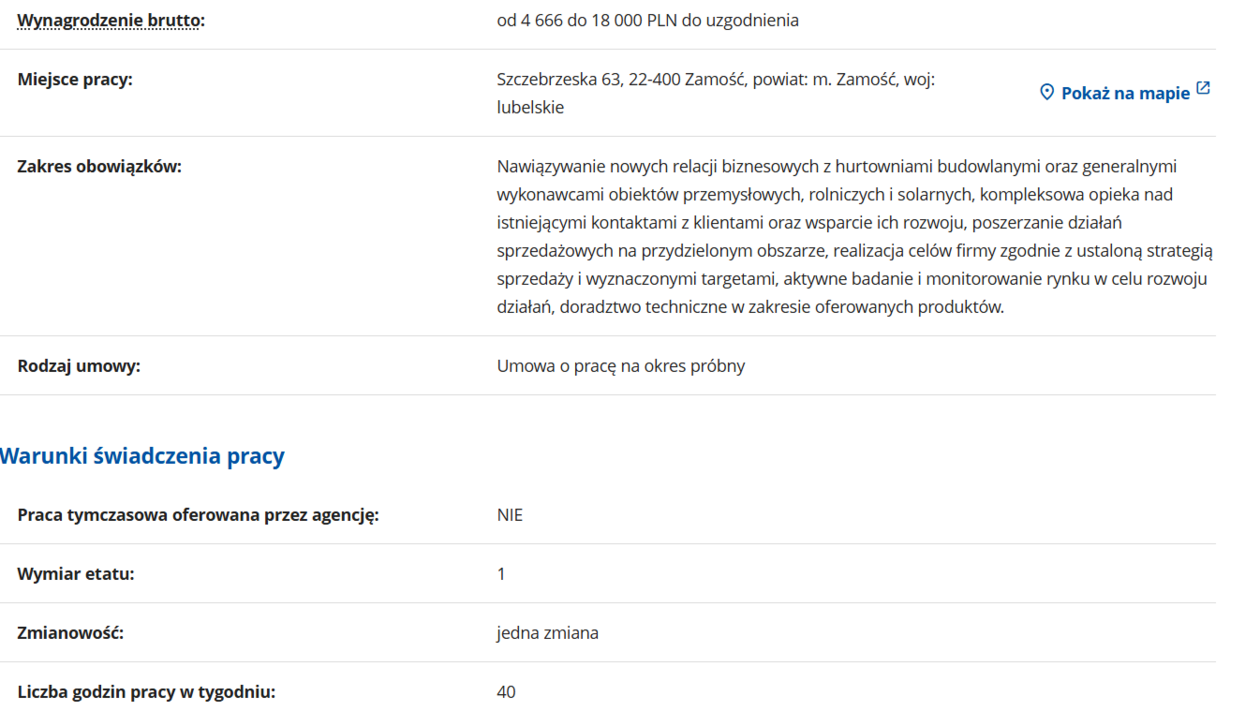
Task: Select the salary range 4 666–18 000 PLN text
Action: (x=647, y=20)
